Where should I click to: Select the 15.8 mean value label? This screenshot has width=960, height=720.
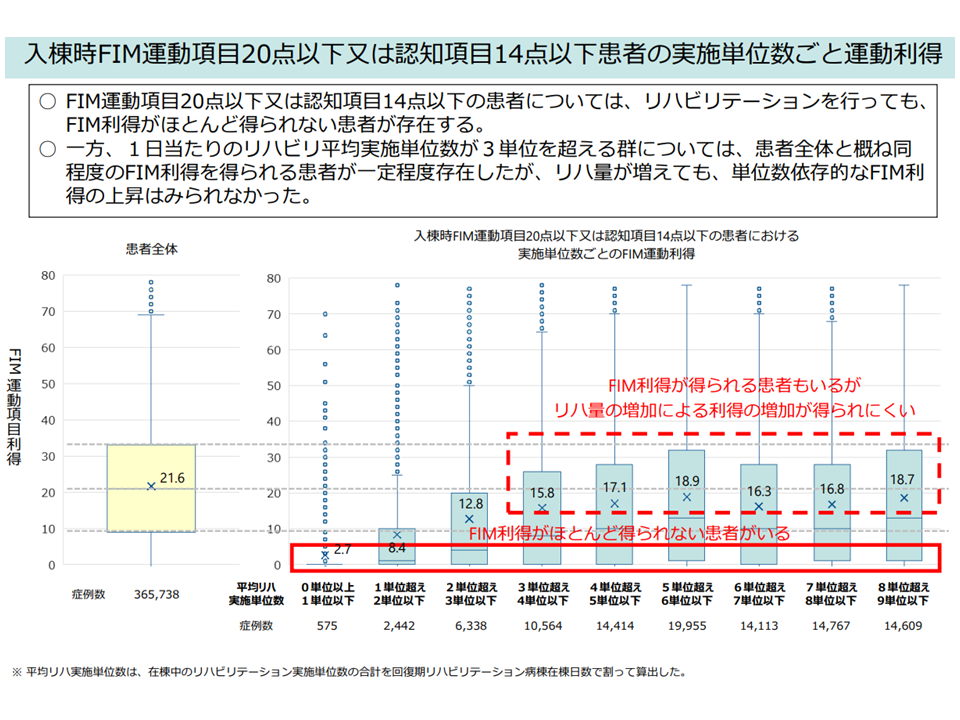coord(545,493)
